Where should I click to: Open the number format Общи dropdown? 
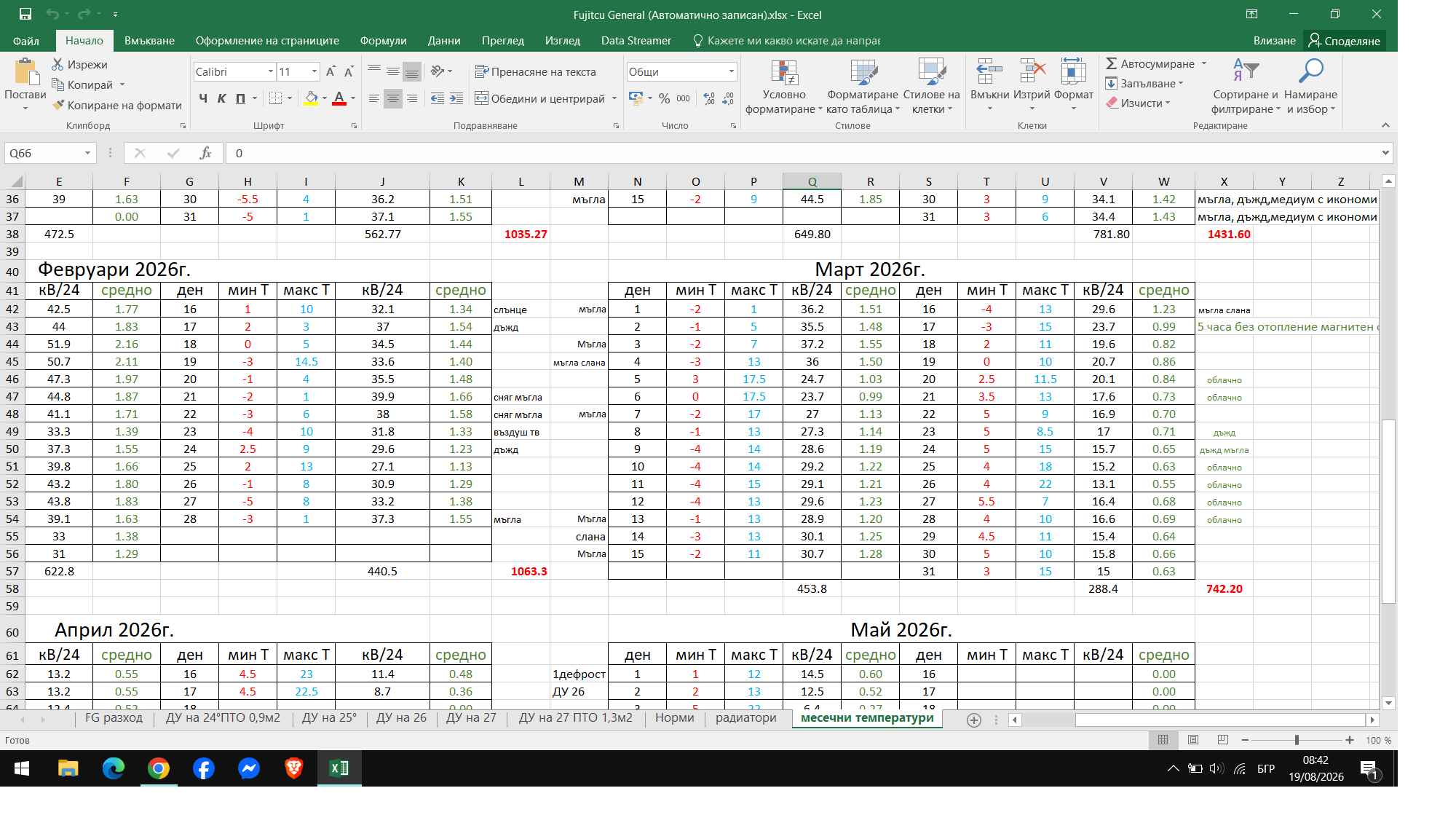pyautogui.click(x=731, y=71)
